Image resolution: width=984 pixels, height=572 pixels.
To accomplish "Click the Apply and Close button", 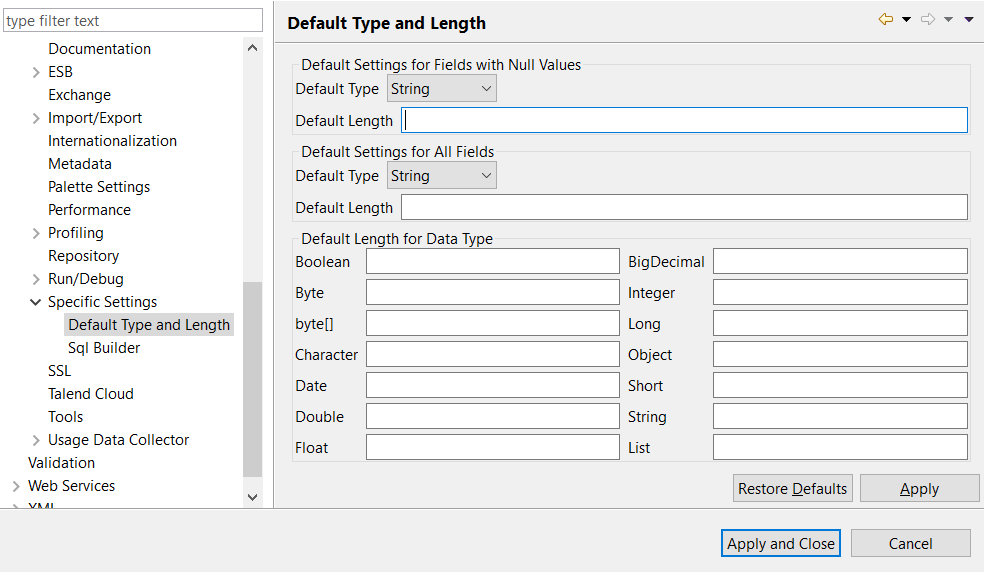I will click(780, 544).
